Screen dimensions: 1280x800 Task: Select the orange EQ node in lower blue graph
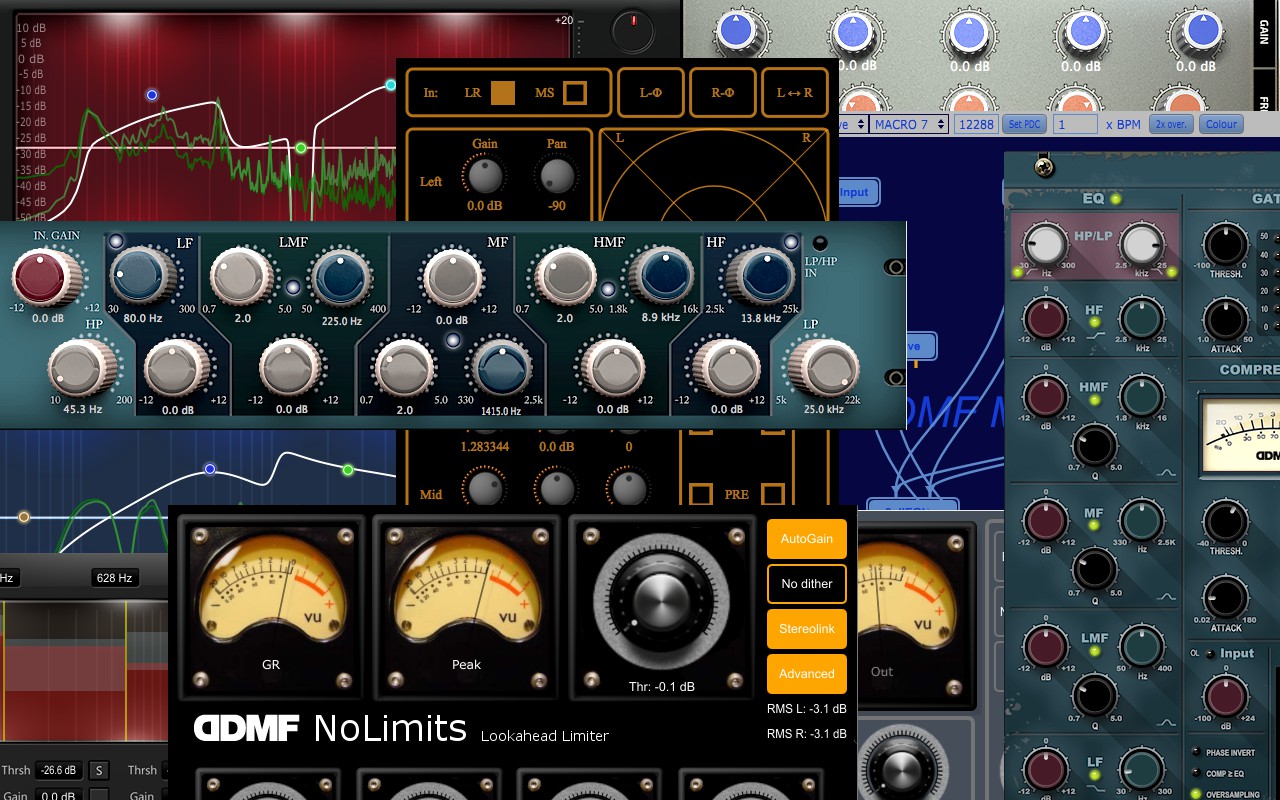point(24,517)
